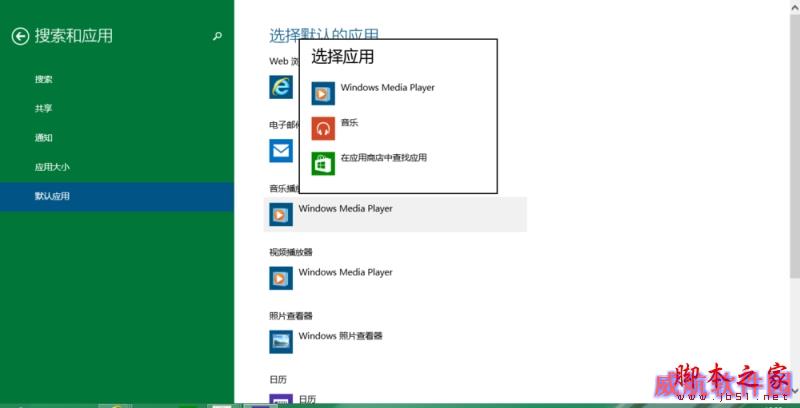Click the 选择默认的应用 heading

pyautogui.click(x=324, y=35)
